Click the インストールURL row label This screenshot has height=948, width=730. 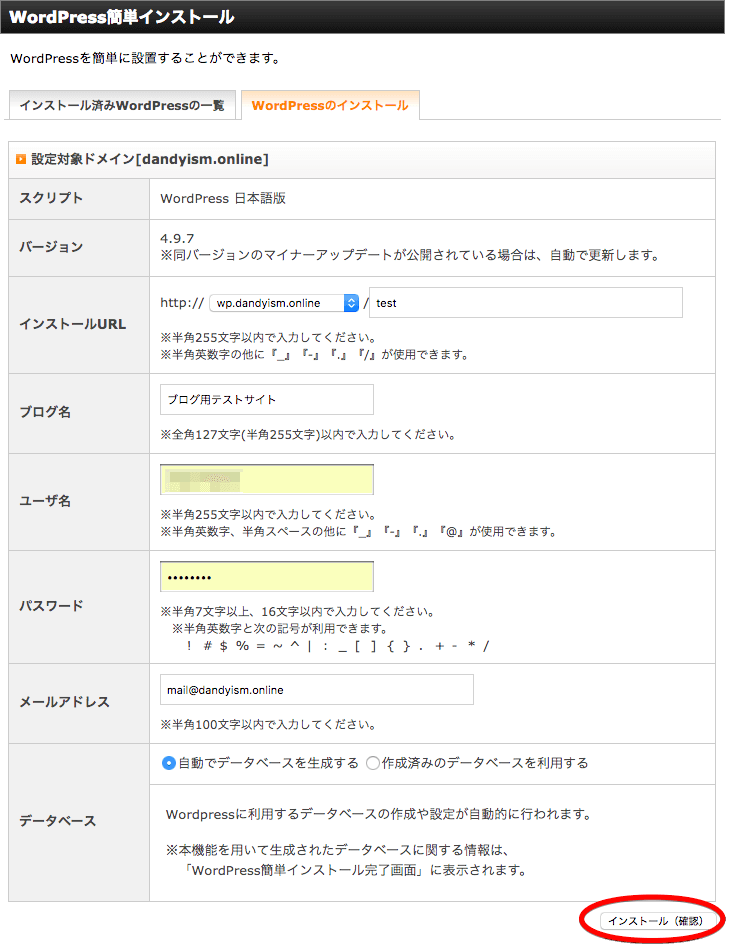click(73, 324)
